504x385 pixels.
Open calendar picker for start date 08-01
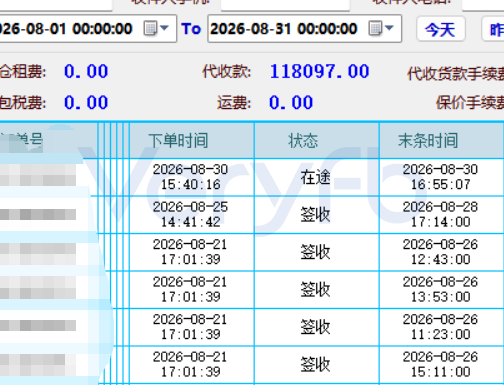156,29
